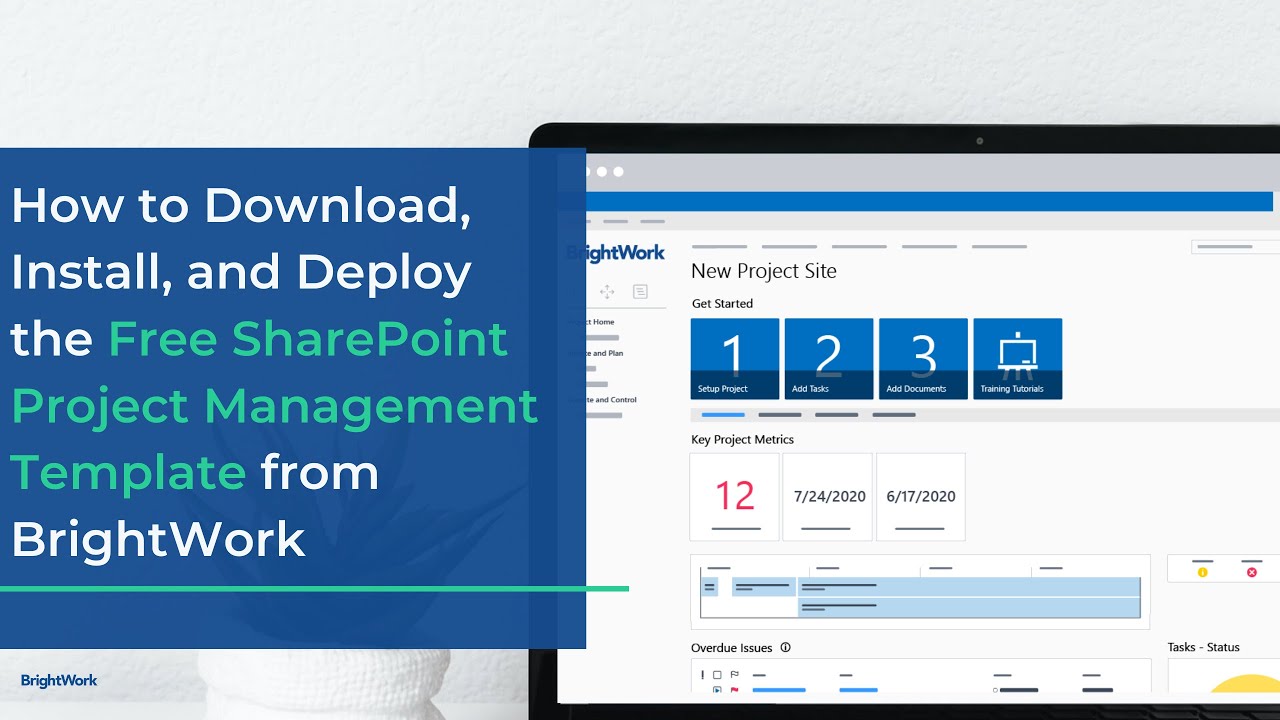Click the New Project Site title
1280x720 pixels.
[764, 271]
